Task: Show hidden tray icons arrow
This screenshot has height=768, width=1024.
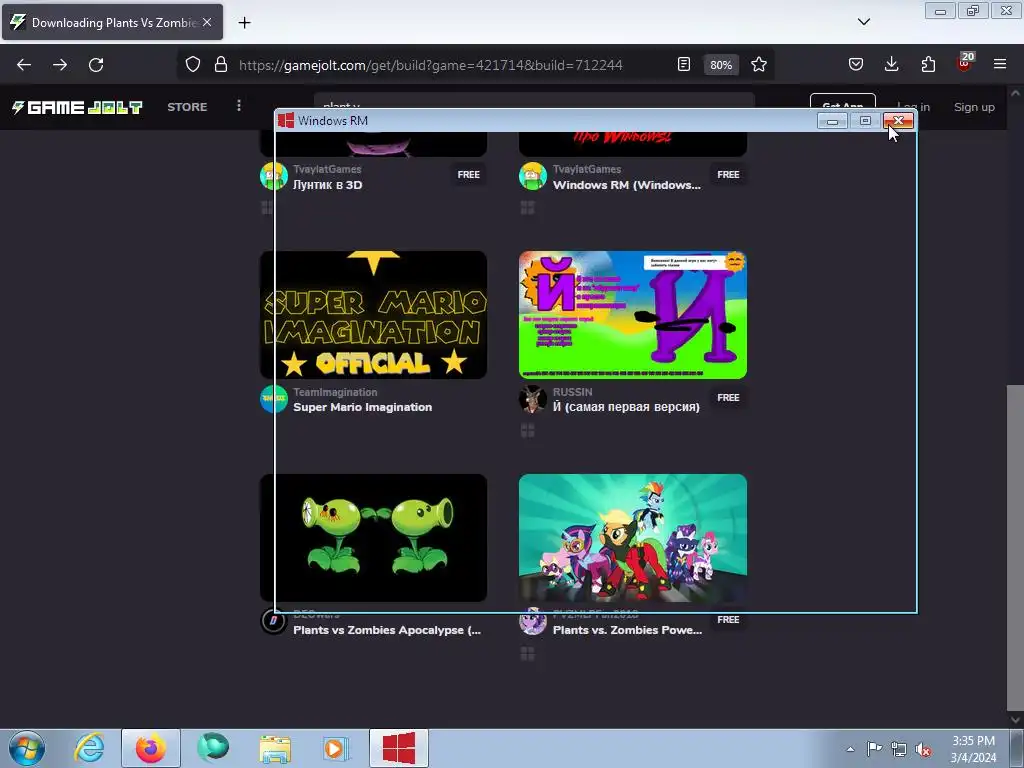Action: pos(850,749)
